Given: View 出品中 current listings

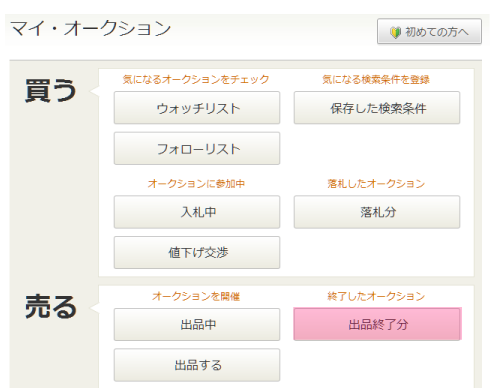Looking at the screenshot, I should point(197,324).
